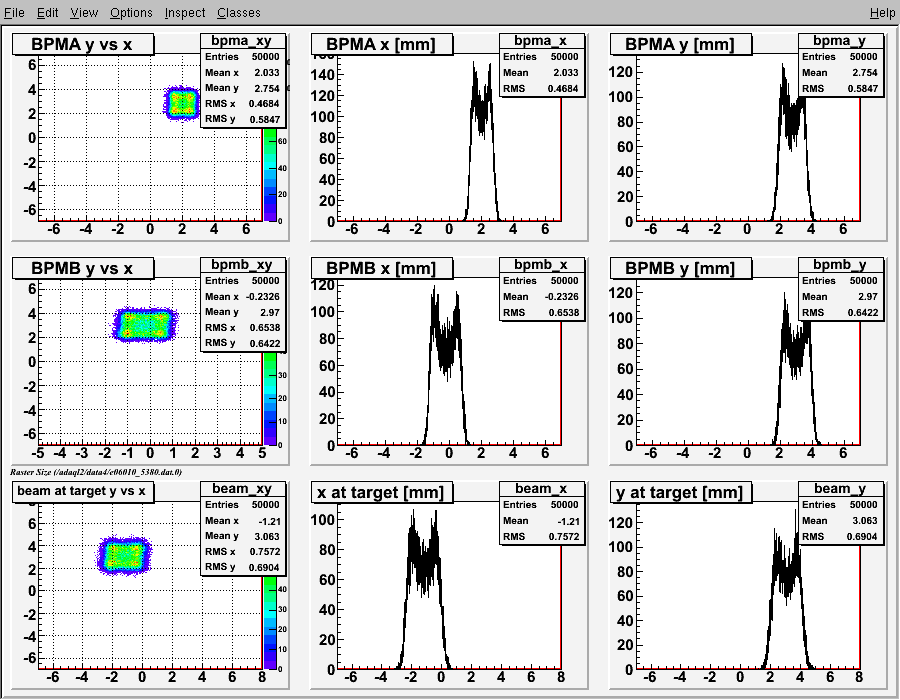Select the bpma_y stats box header
Image resolution: width=900 pixels, height=700 pixels.
(840, 41)
